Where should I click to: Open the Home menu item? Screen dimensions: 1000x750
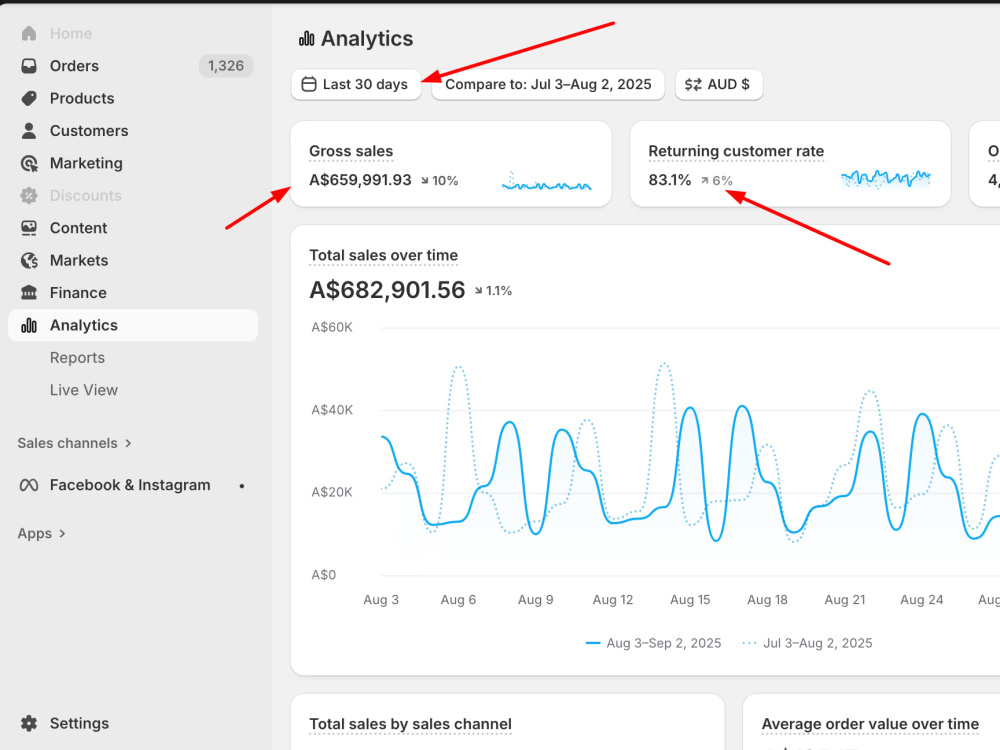pos(133,33)
